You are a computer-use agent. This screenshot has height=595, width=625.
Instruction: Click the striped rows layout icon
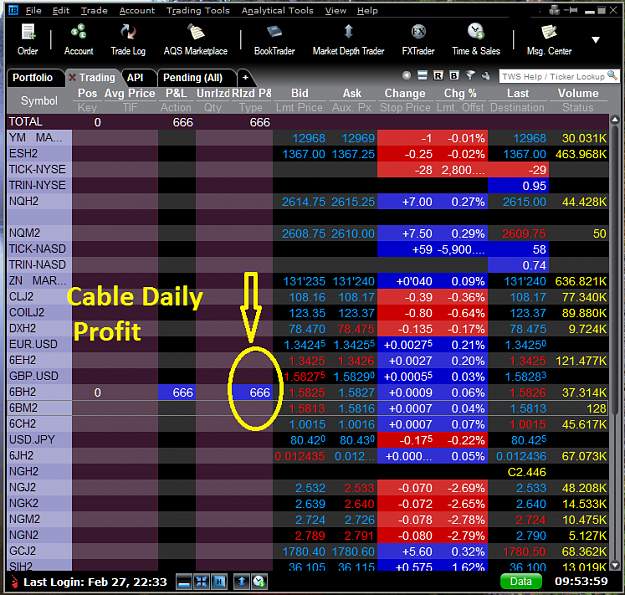[423, 75]
